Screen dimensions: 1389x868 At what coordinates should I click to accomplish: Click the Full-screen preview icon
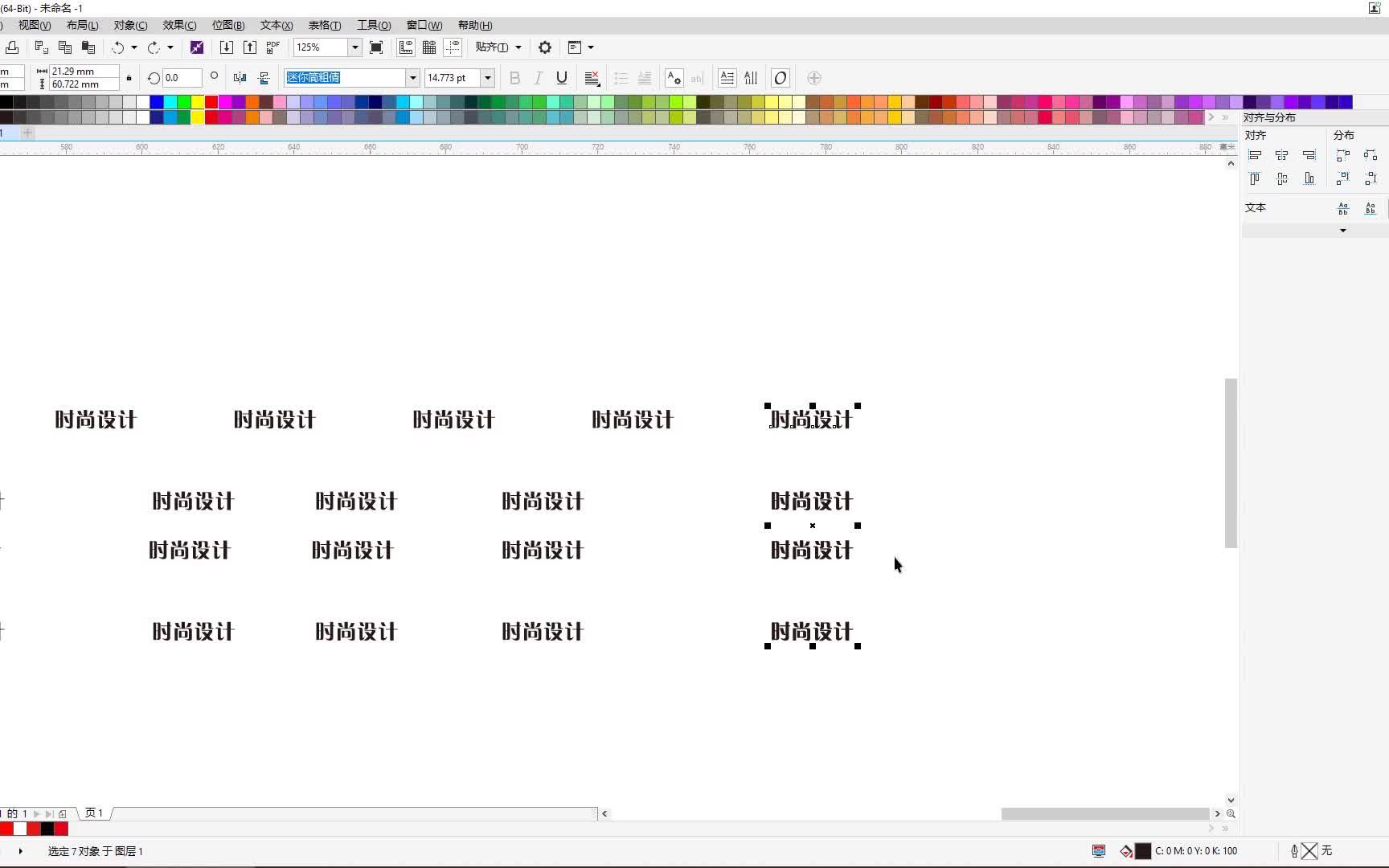(x=376, y=47)
